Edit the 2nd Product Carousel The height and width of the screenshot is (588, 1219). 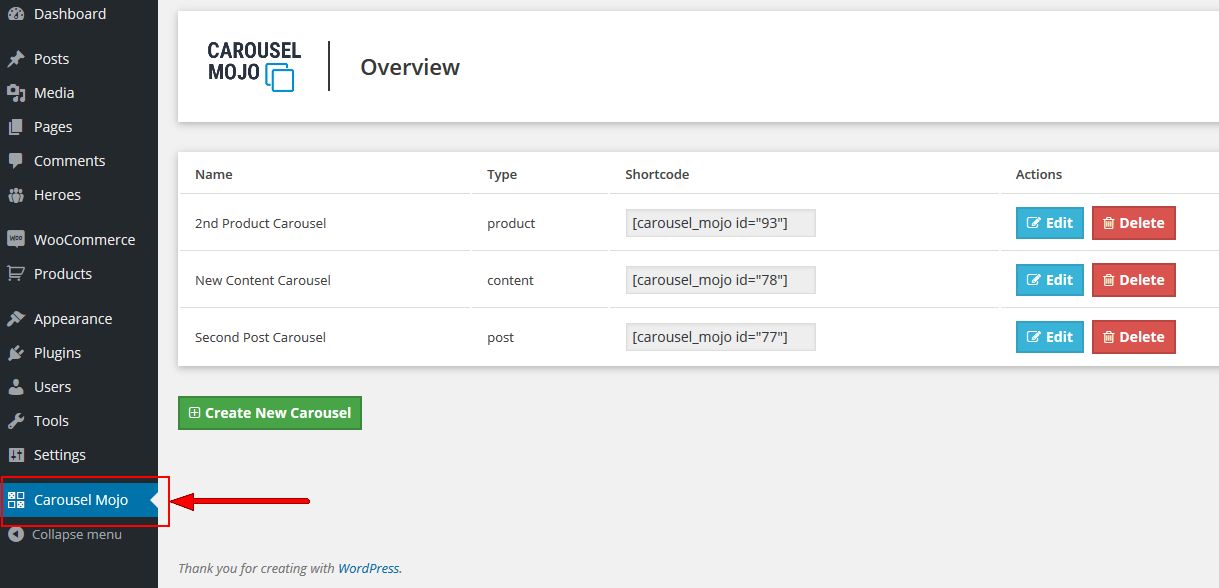[1050, 223]
